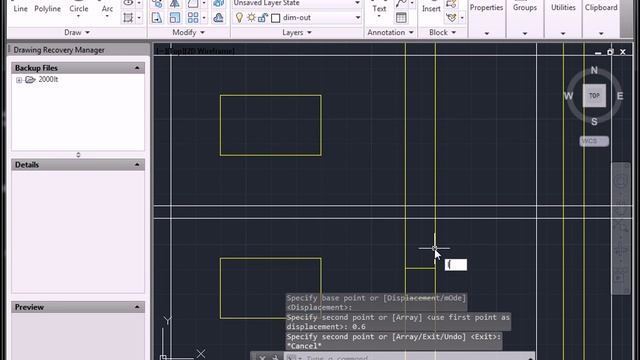
Task: Select the Array tool in Modify panel
Action: point(193,18)
